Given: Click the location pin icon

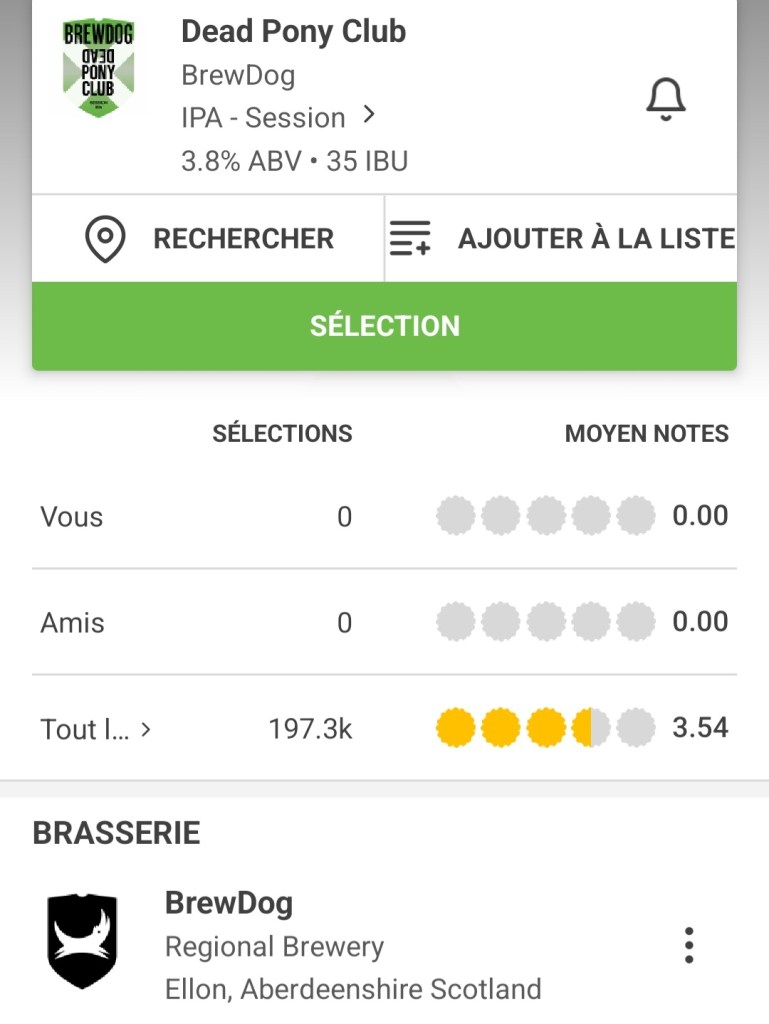Looking at the screenshot, I should point(105,240).
